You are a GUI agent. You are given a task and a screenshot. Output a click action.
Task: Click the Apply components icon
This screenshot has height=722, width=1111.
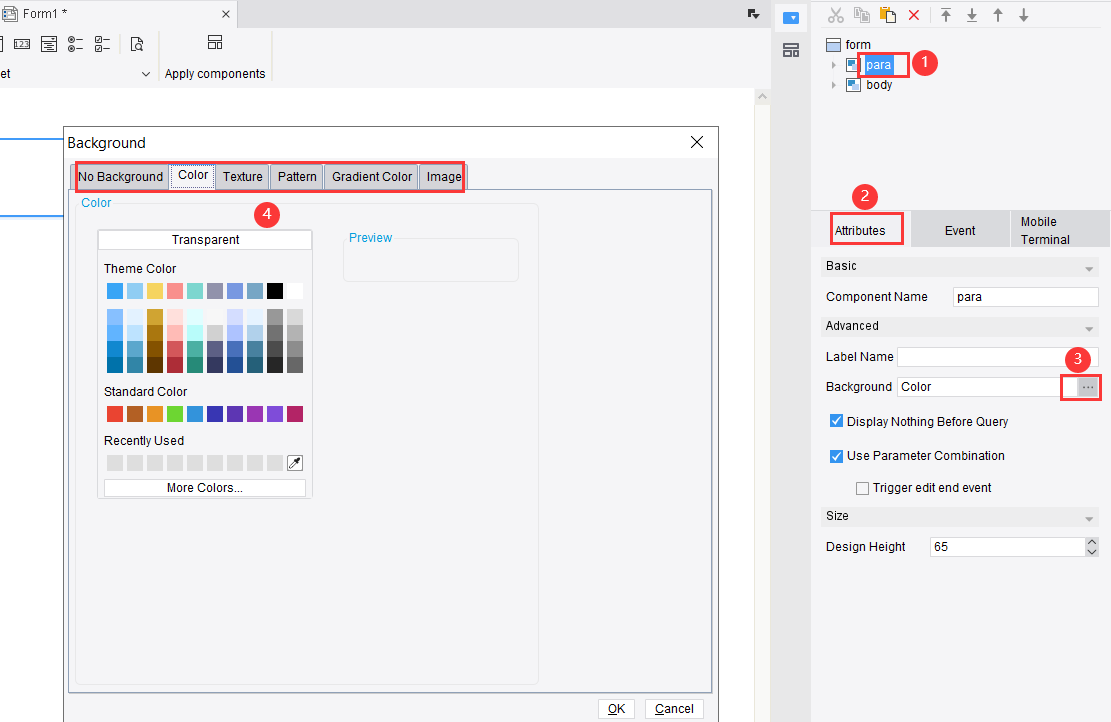[x=215, y=43]
